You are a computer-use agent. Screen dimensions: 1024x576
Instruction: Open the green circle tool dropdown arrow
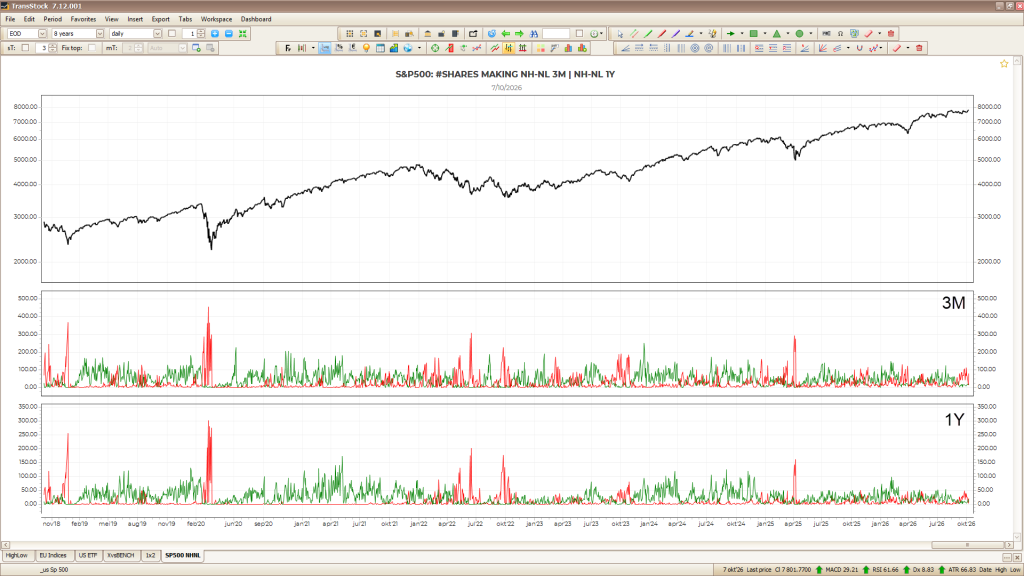click(811, 33)
